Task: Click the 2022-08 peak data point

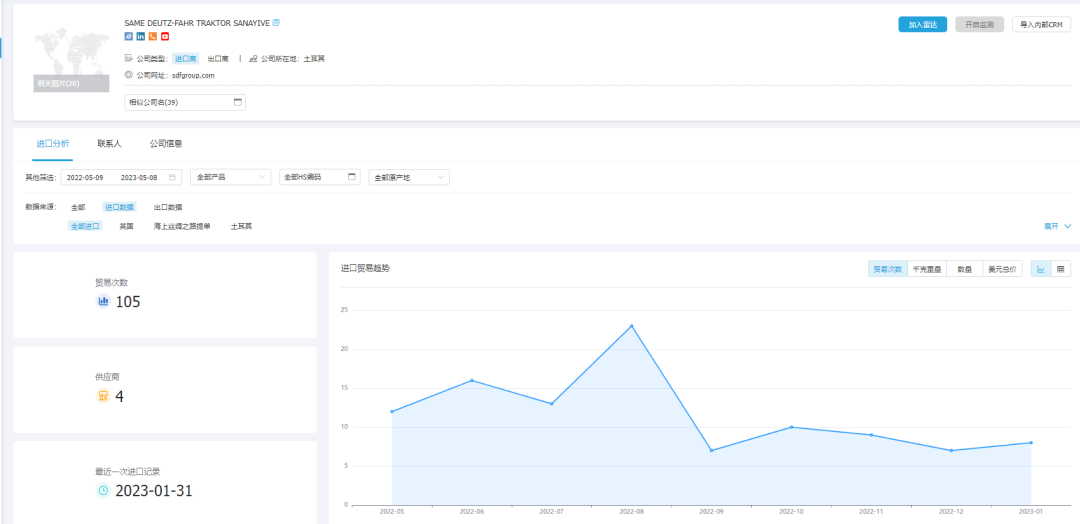Action: 632,326
